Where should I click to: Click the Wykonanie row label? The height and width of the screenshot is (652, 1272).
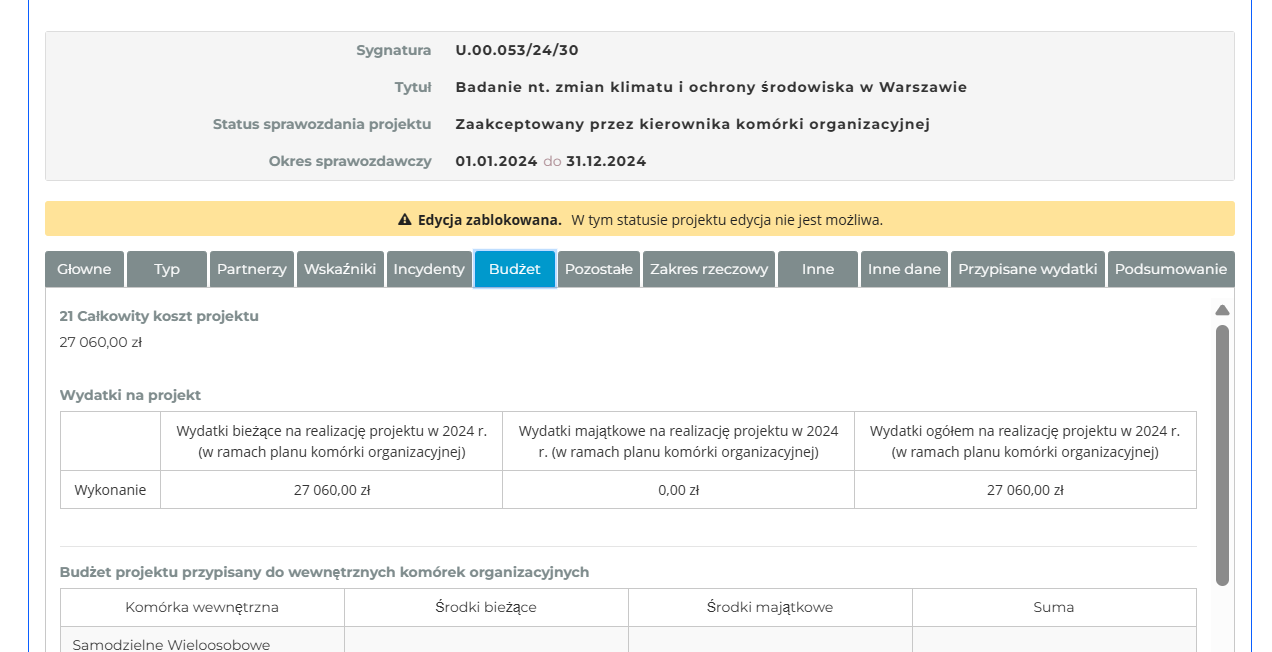(x=110, y=490)
